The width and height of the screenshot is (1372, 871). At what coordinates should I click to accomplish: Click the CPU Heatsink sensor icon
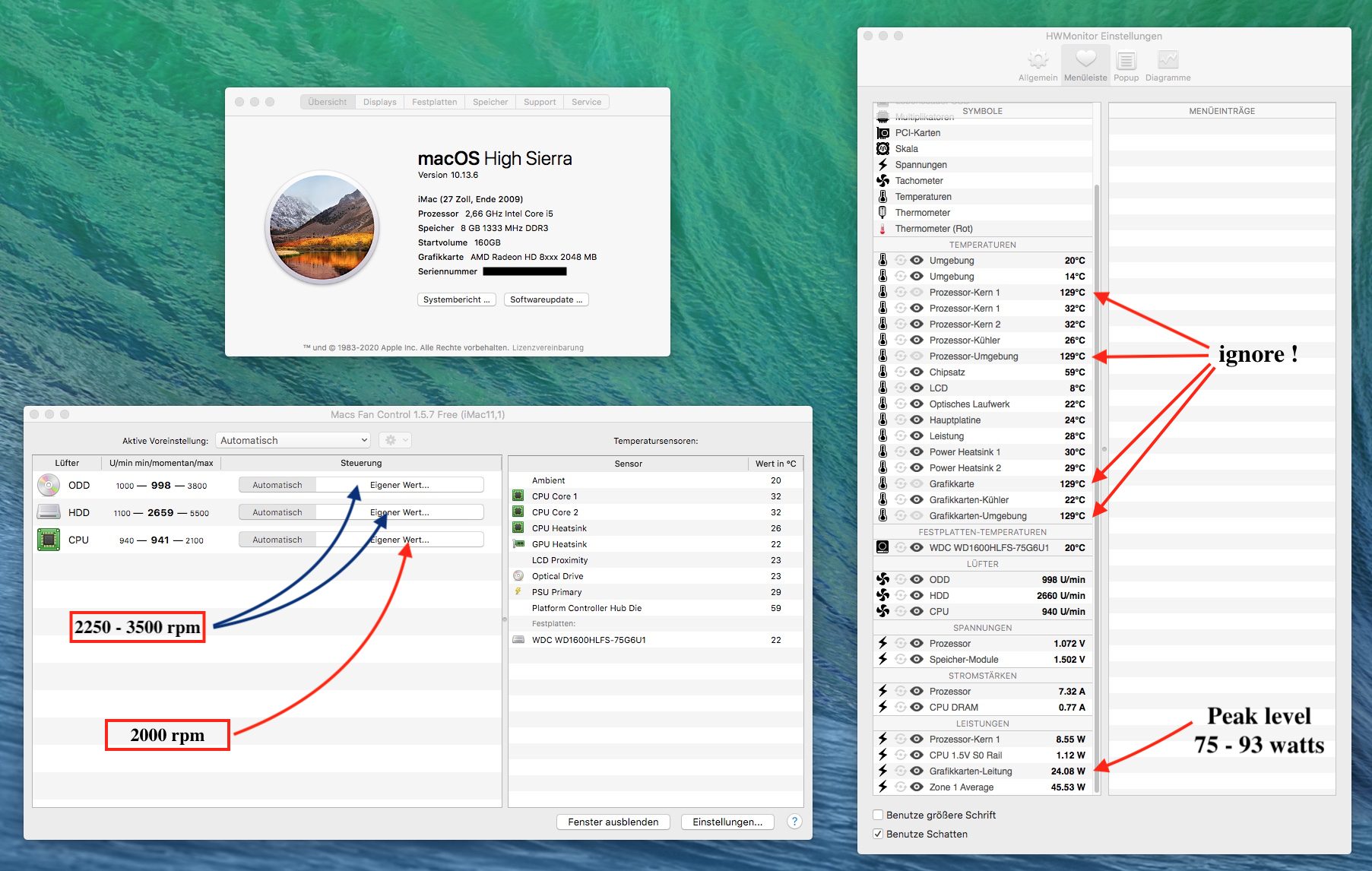[518, 527]
